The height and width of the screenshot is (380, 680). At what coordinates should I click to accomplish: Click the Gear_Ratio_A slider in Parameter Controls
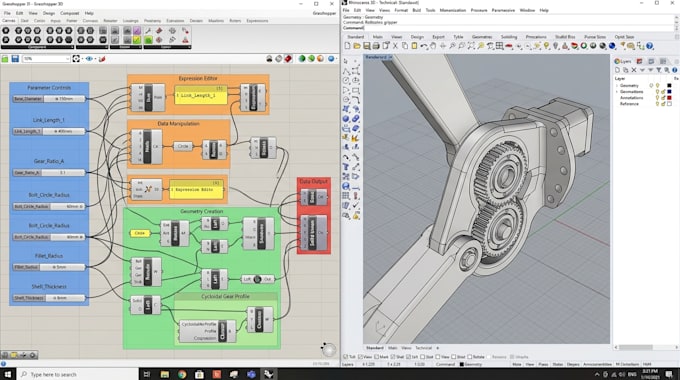49,173
